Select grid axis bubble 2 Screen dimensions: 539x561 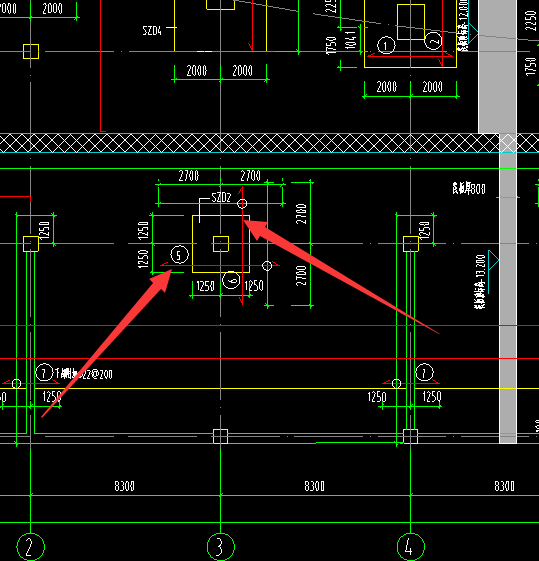click(30, 547)
